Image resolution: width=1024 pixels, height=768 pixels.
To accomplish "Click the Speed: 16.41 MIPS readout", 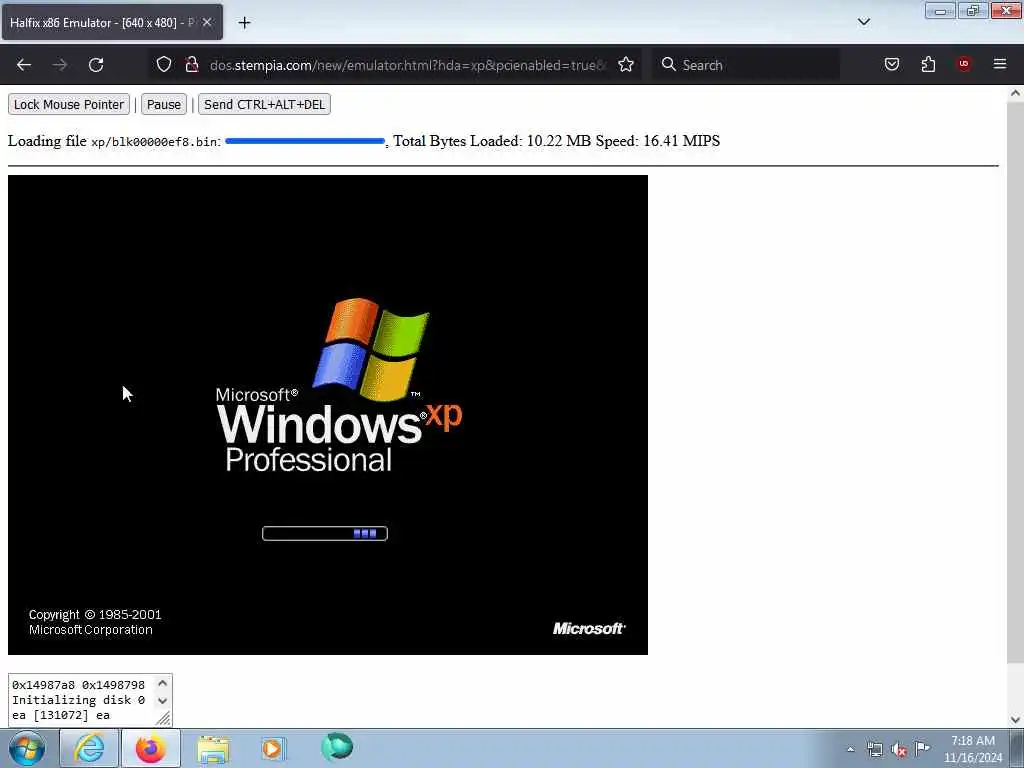I will tap(658, 141).
